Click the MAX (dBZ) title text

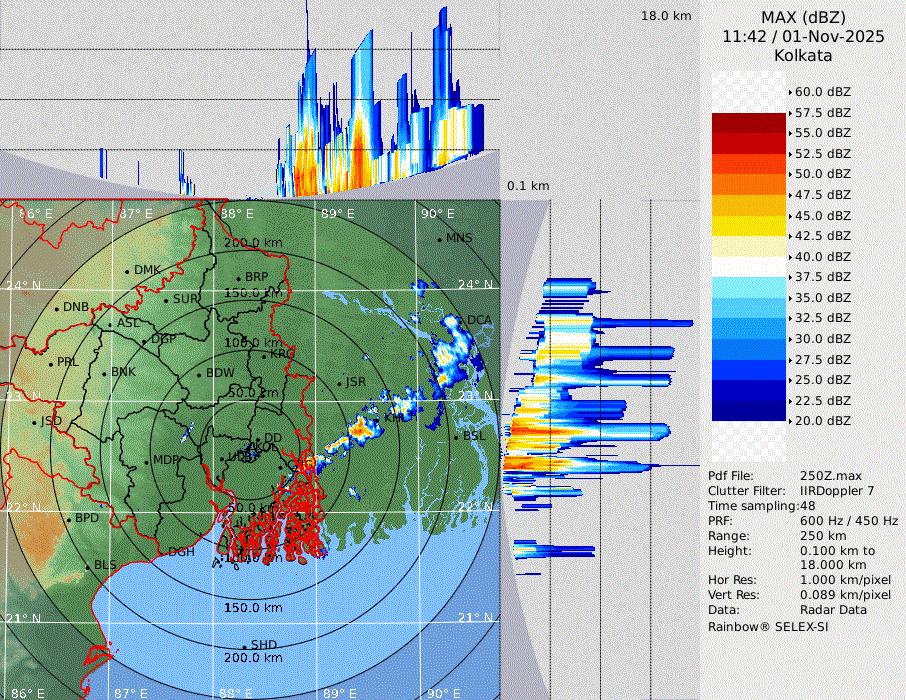(803, 17)
